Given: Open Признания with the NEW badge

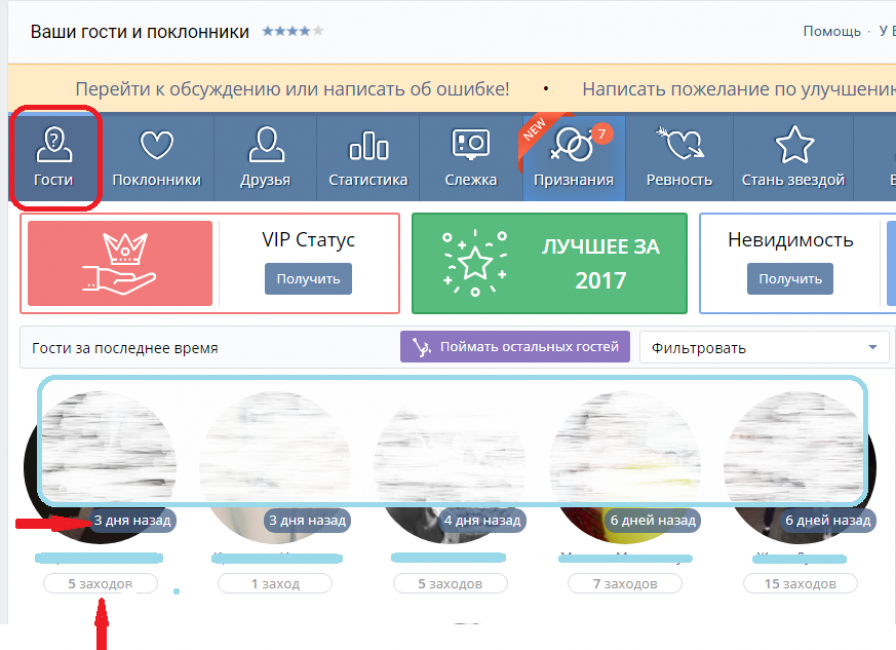Looking at the screenshot, I should (574, 150).
